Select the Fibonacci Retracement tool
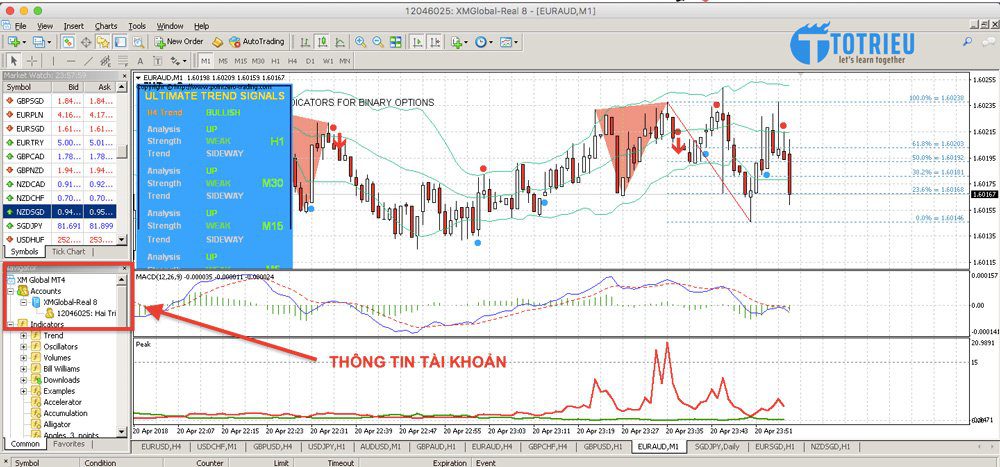Image resolution: width=1000 pixels, height=467 pixels. coord(122,61)
